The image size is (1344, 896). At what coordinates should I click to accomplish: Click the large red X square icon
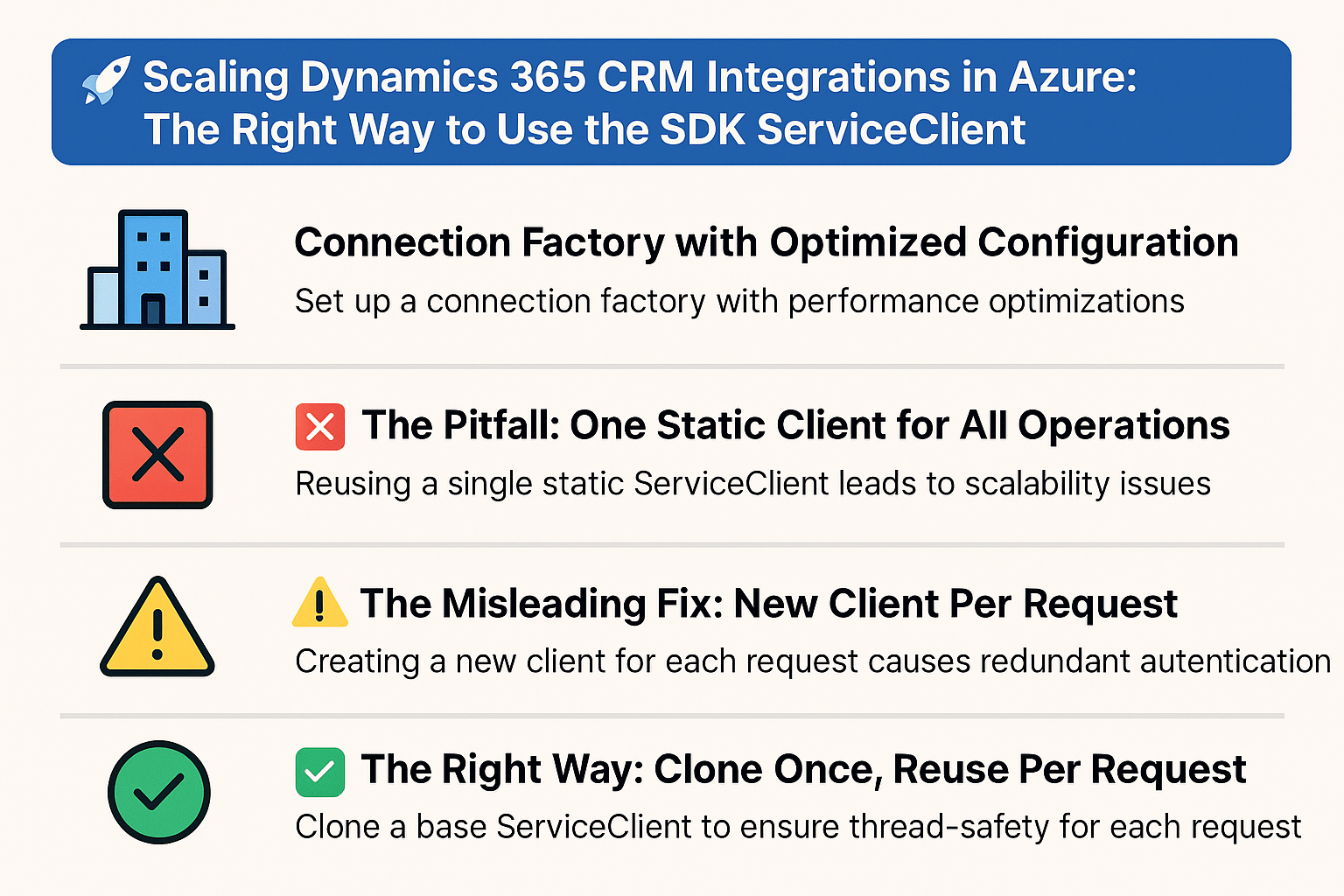tap(157, 455)
